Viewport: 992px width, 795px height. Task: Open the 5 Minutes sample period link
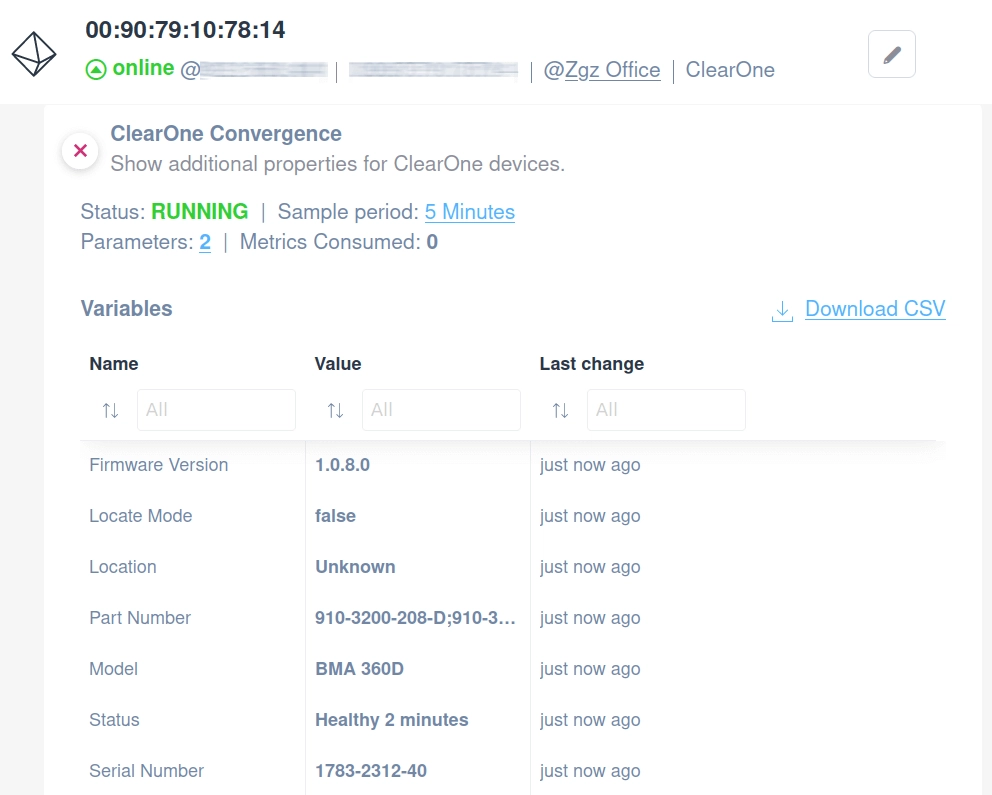tap(469, 212)
